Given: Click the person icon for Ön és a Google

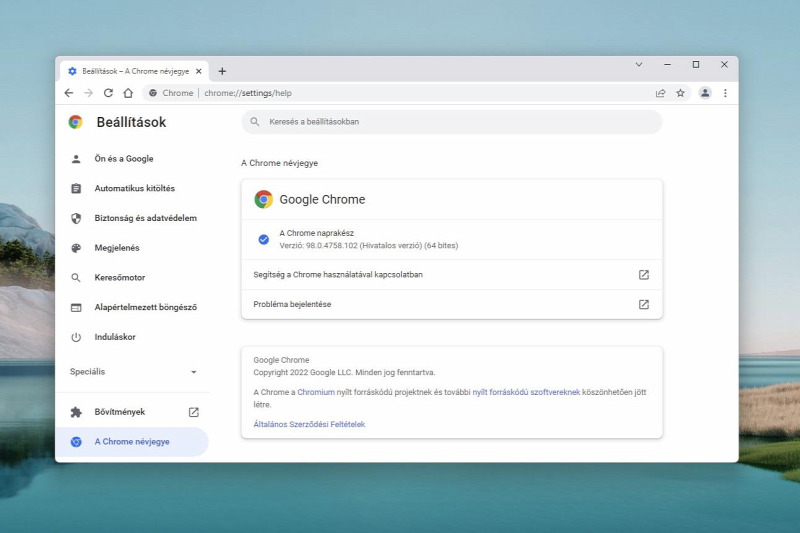Looking at the screenshot, I should (76, 159).
